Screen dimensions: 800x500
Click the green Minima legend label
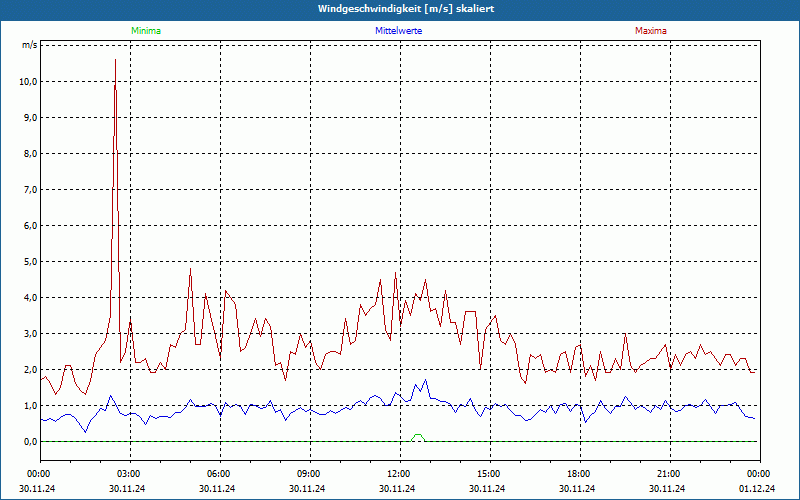146,31
